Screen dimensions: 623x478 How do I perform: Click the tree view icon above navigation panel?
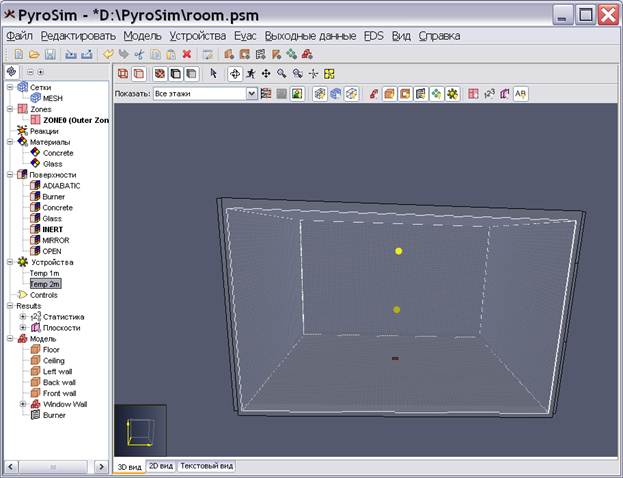coord(12,72)
